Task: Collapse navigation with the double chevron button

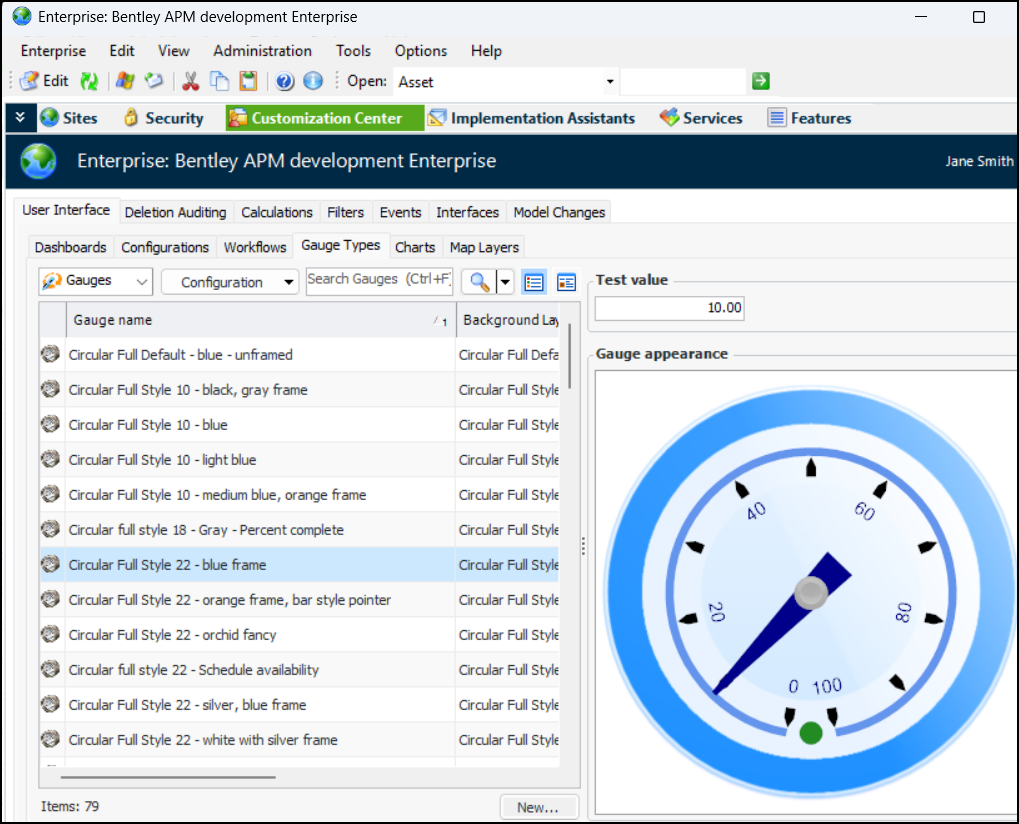Action: (x=20, y=118)
